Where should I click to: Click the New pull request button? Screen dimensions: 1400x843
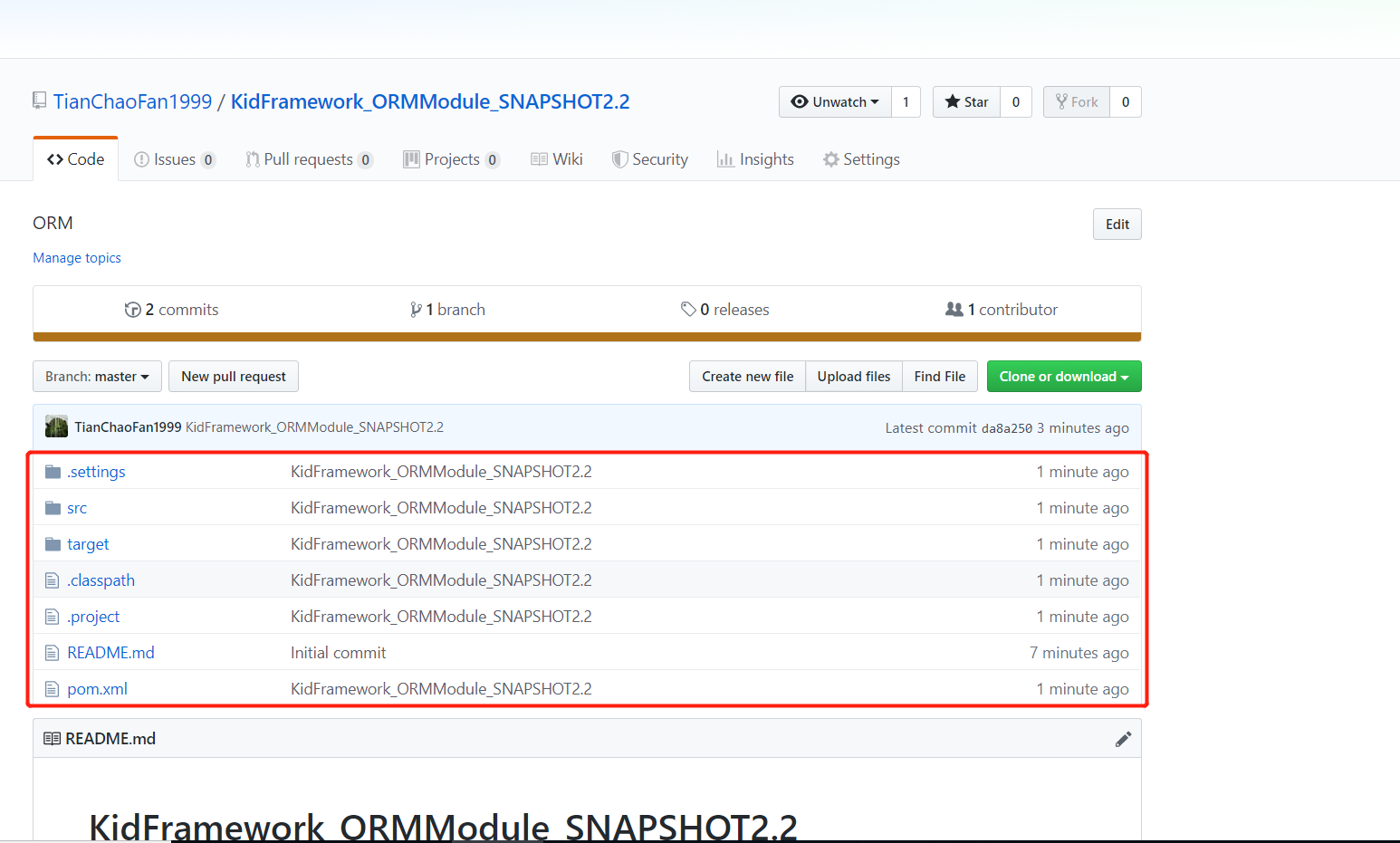point(233,376)
